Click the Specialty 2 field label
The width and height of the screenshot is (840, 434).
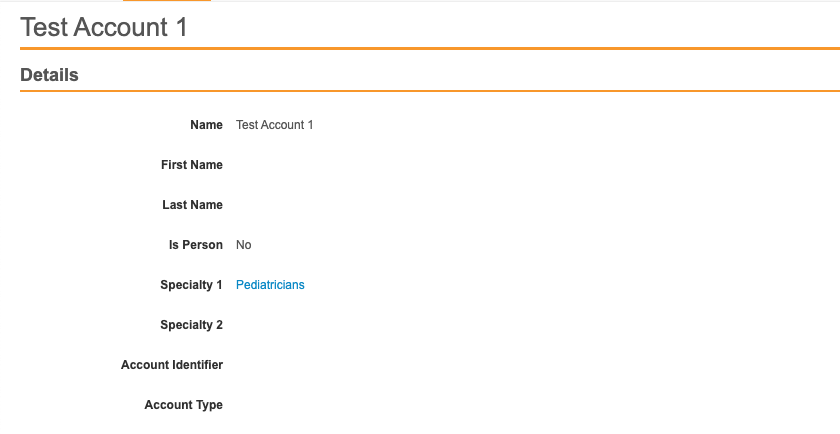click(191, 325)
